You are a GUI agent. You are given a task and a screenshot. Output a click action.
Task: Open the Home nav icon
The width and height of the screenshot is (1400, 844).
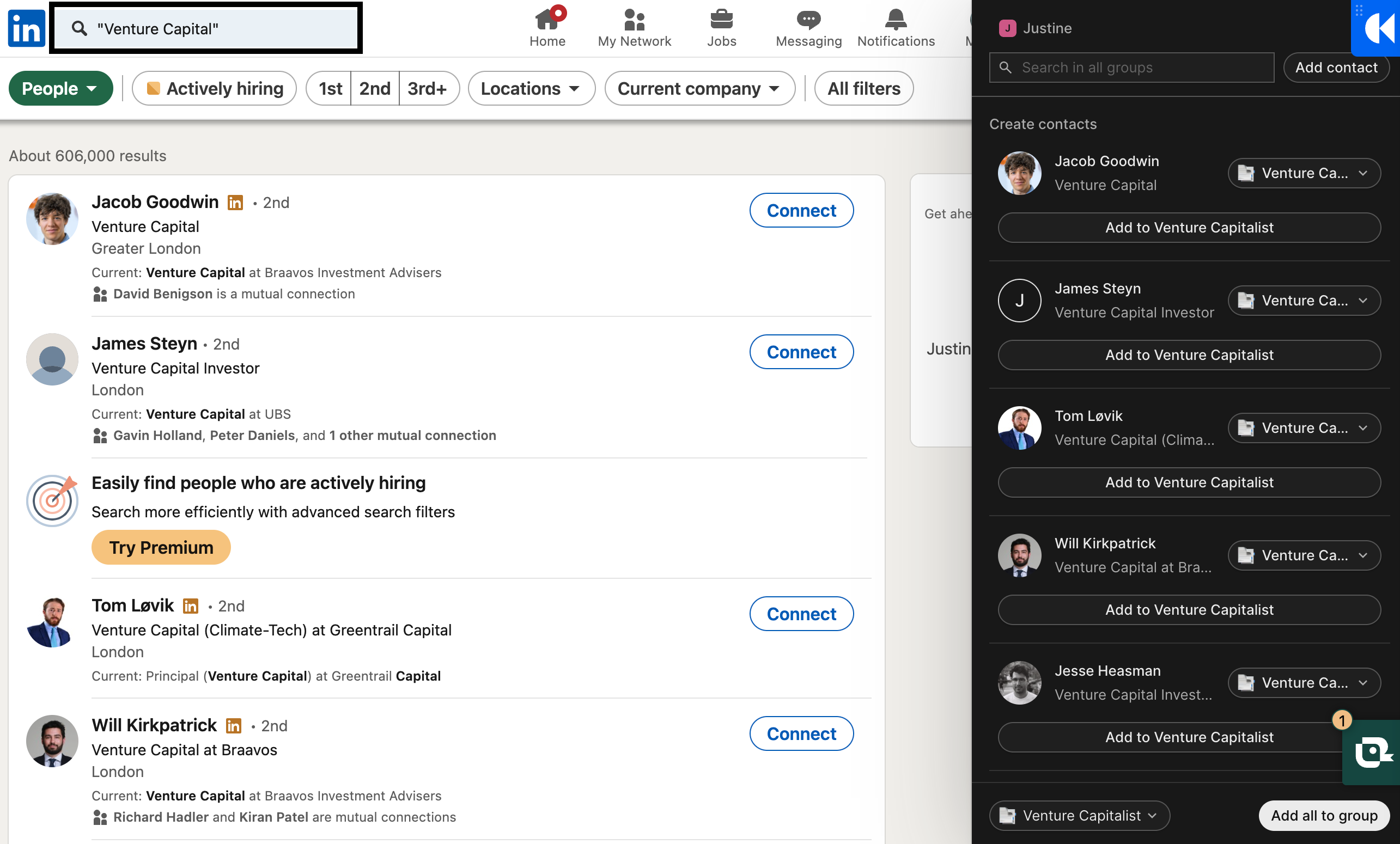coord(546,20)
